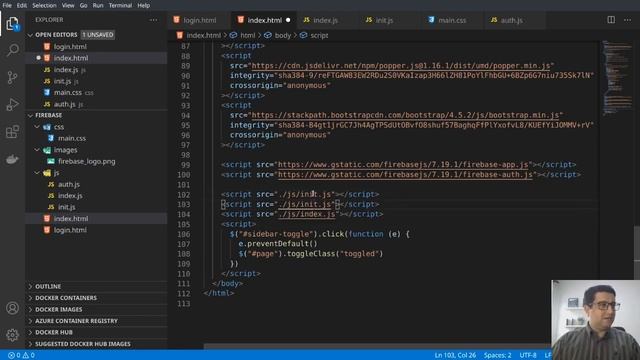The image size is (640, 360).
Task: Expand Suggested Docker Hub Images section
Action: tap(96, 344)
